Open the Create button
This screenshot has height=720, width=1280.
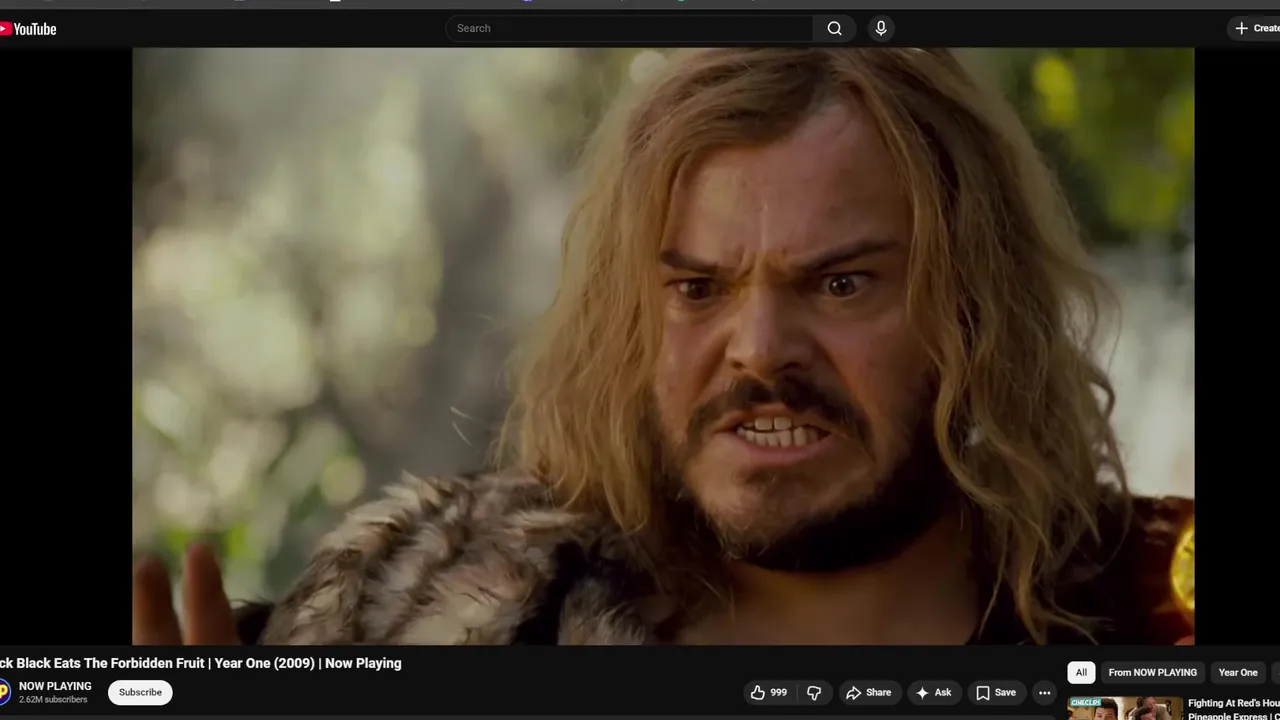pyautogui.click(x=1256, y=28)
